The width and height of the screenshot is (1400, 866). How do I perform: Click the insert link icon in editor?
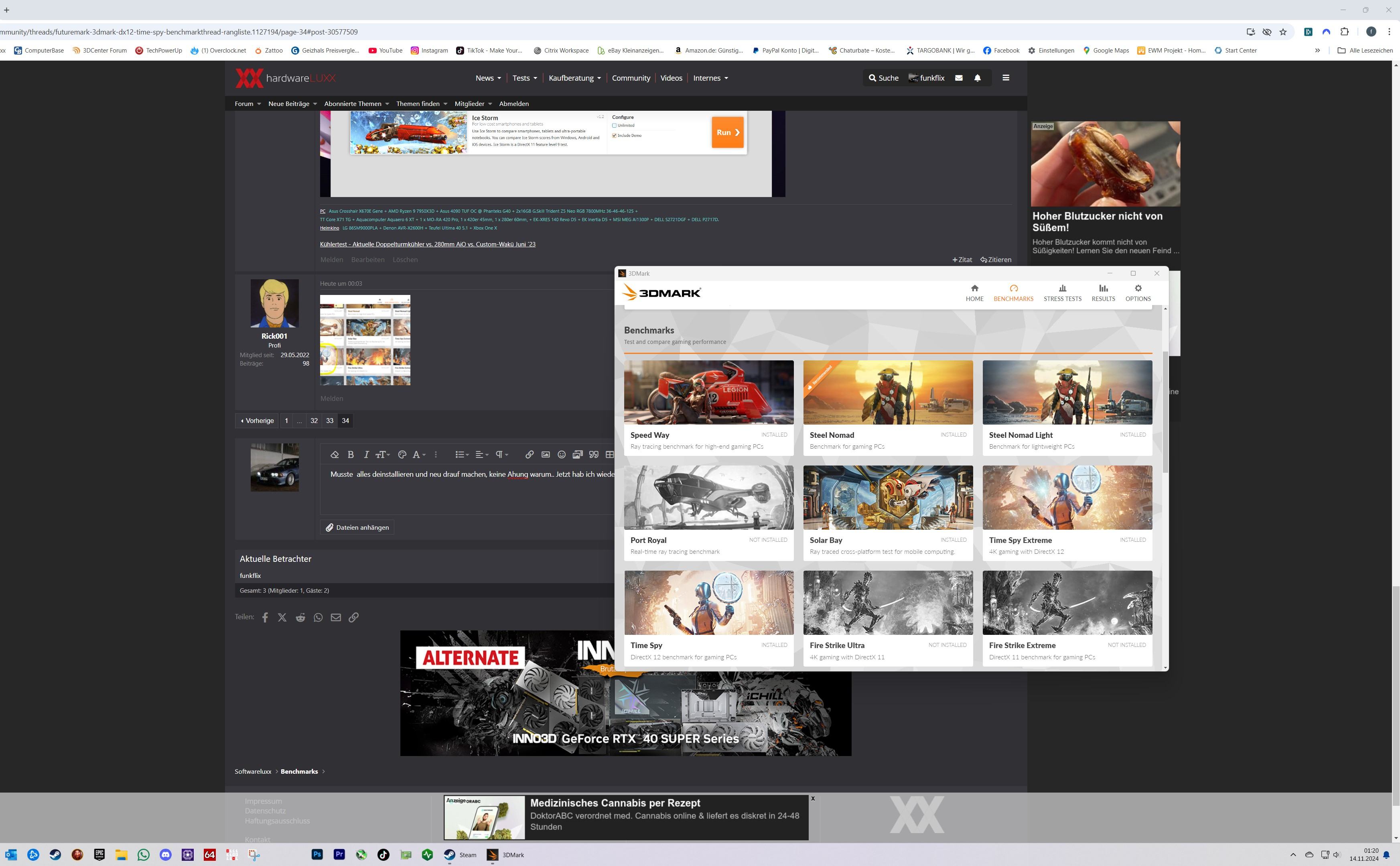click(x=530, y=454)
